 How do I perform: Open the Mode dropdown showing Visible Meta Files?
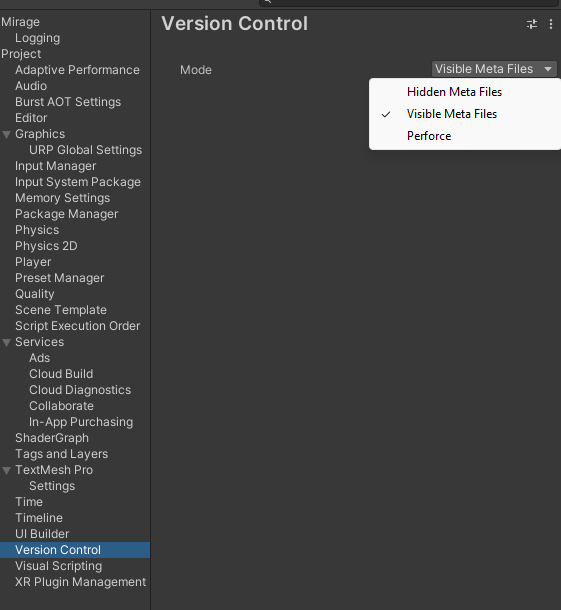(x=494, y=69)
